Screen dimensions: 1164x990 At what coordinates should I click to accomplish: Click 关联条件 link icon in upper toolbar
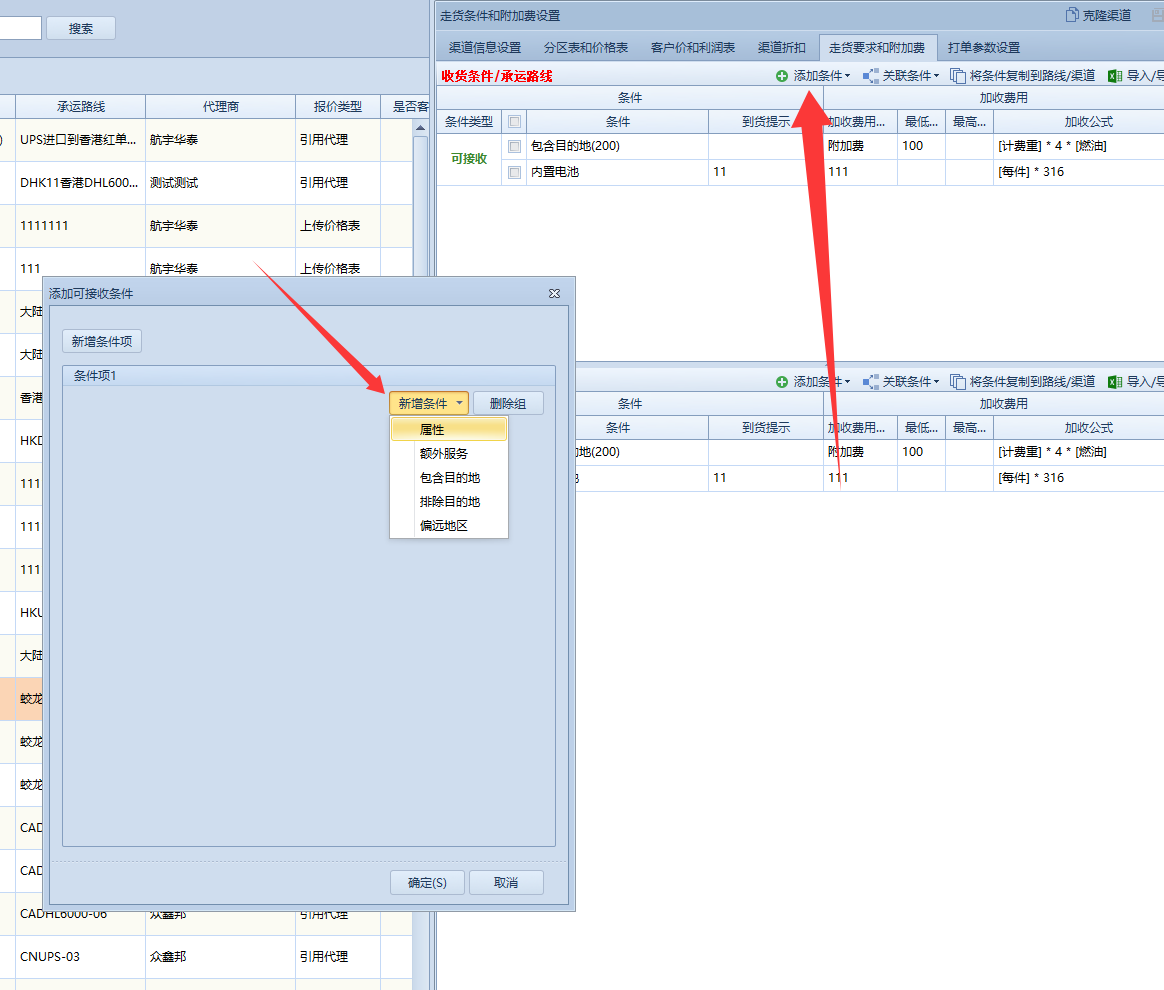pyautogui.click(x=871, y=76)
